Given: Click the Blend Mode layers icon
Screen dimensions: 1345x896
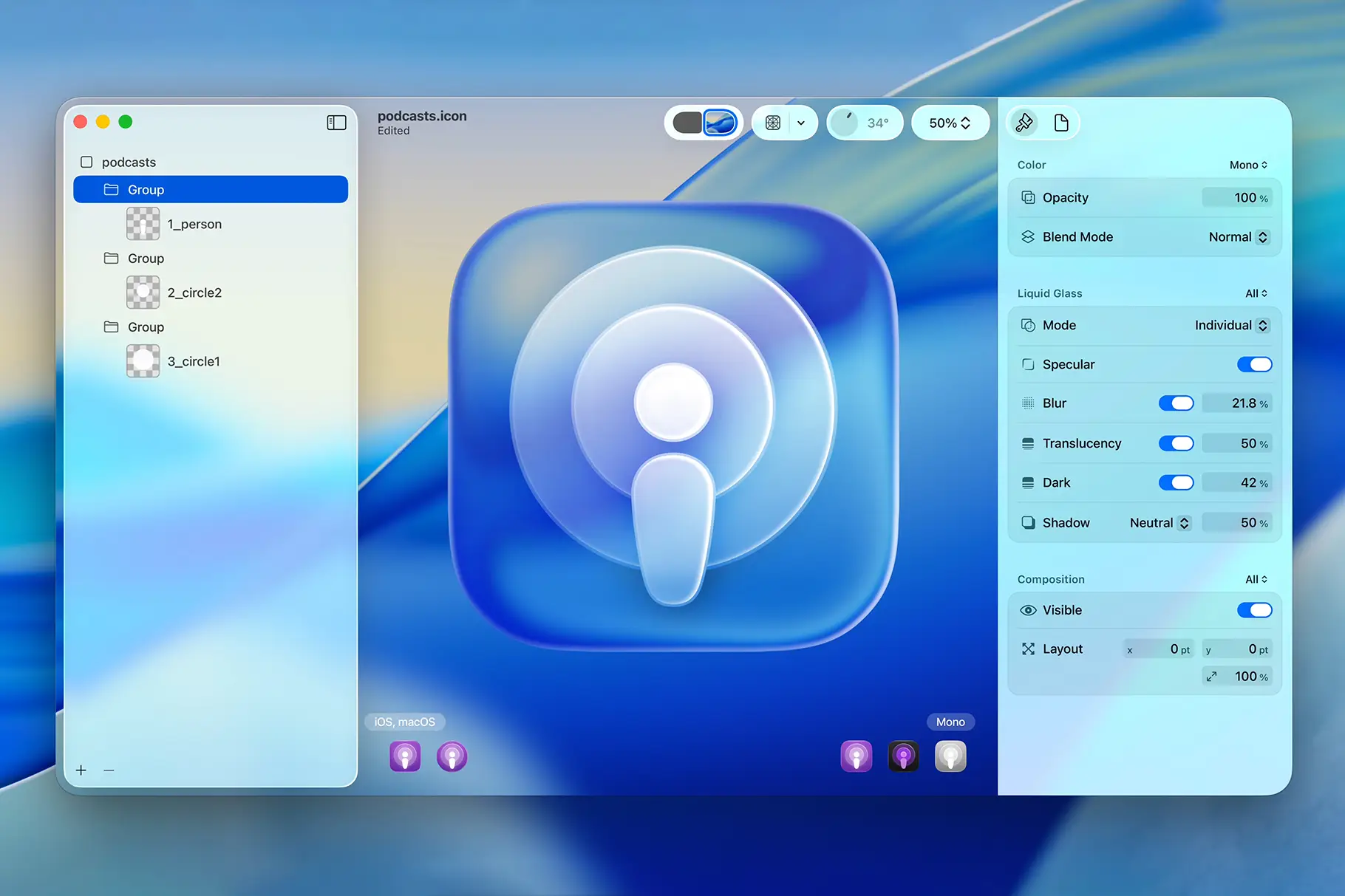Looking at the screenshot, I should [x=1028, y=236].
